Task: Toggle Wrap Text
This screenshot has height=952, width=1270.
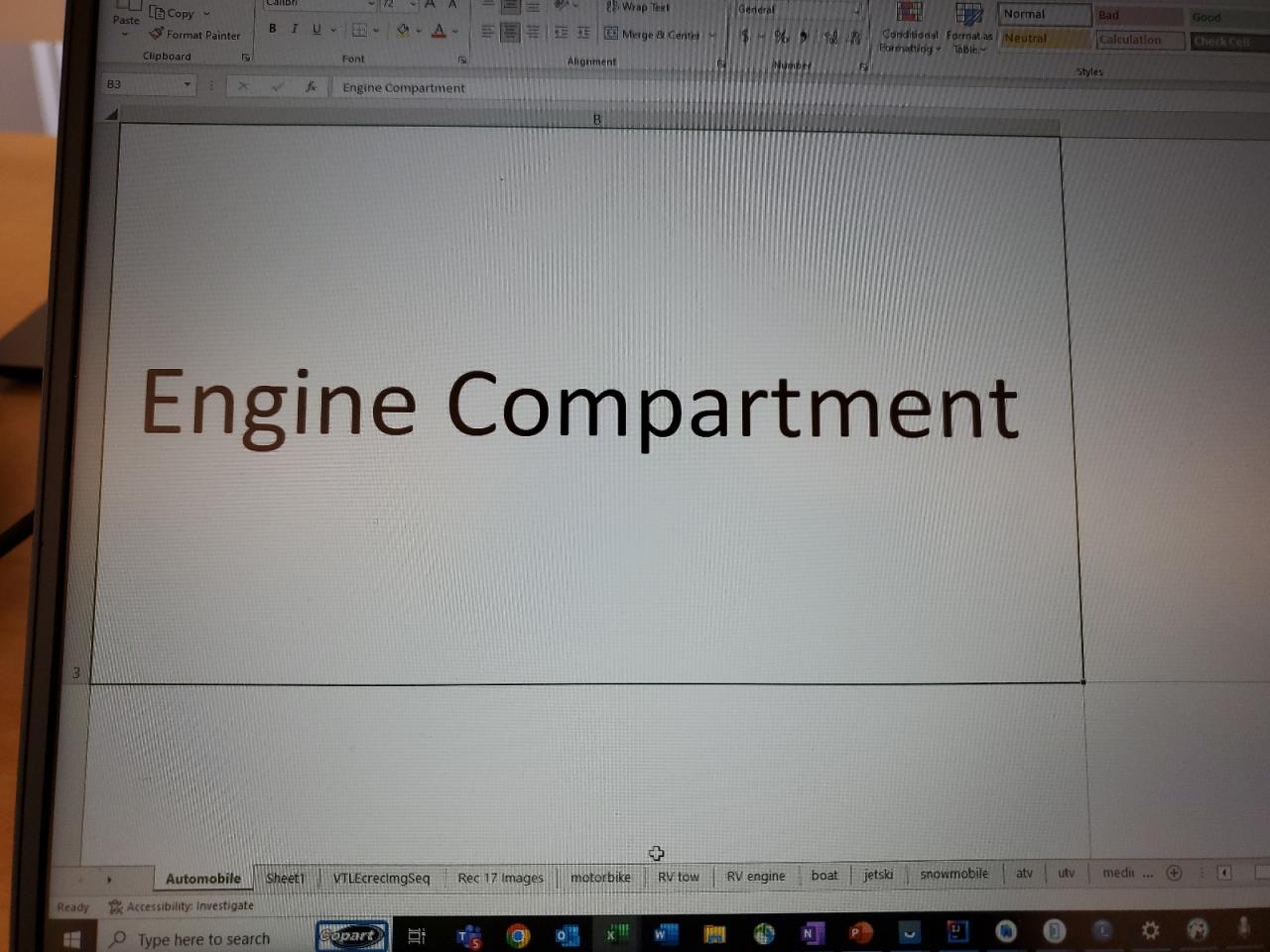Action: point(638,7)
